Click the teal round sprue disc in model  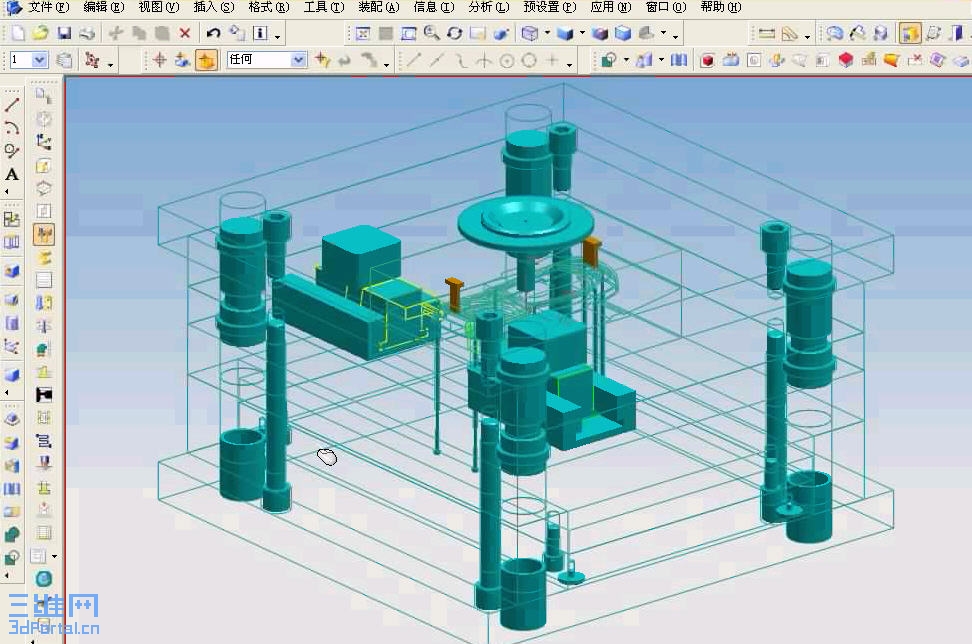click(x=525, y=224)
